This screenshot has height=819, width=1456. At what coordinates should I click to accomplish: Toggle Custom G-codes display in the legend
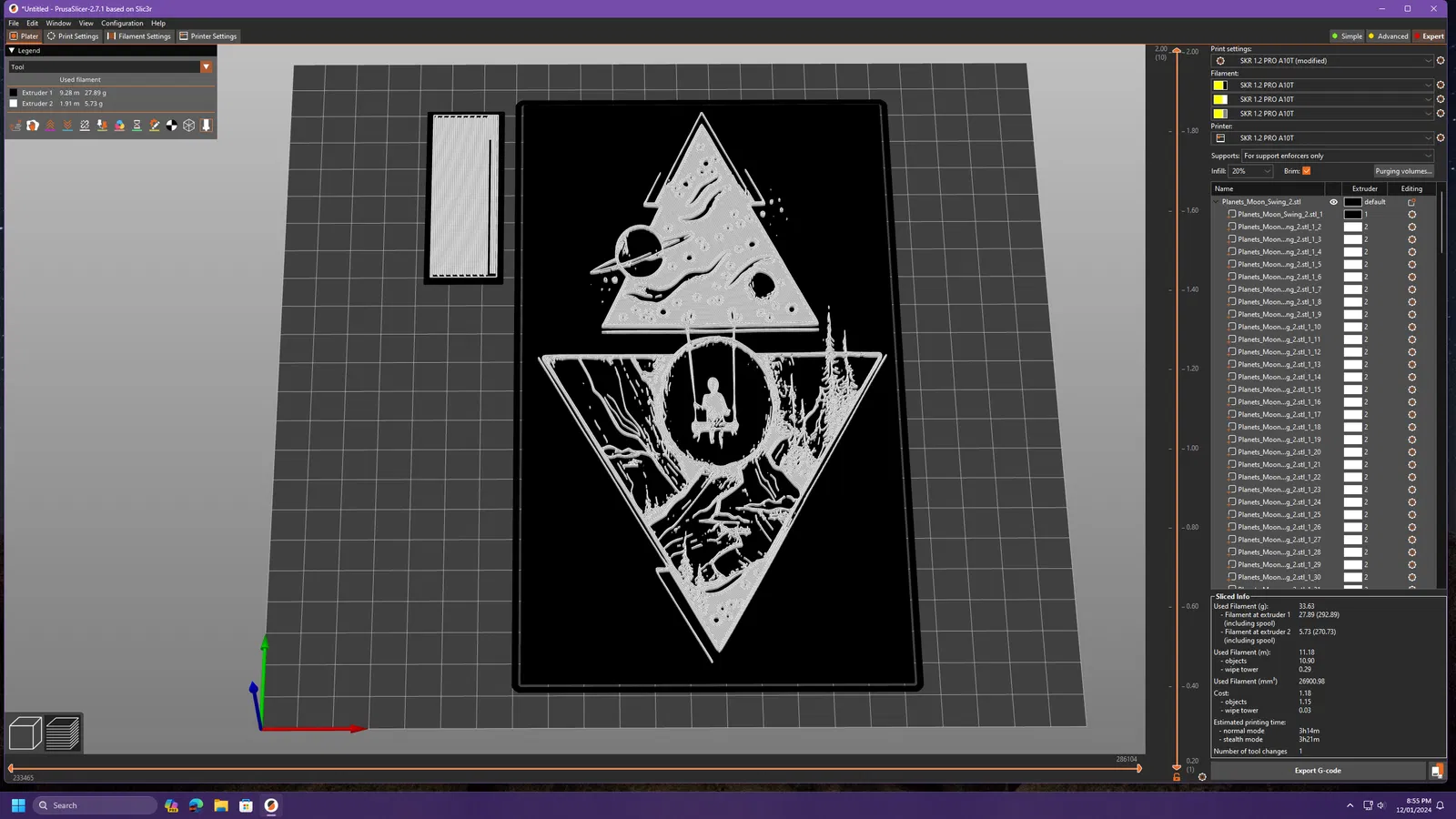pos(154,126)
